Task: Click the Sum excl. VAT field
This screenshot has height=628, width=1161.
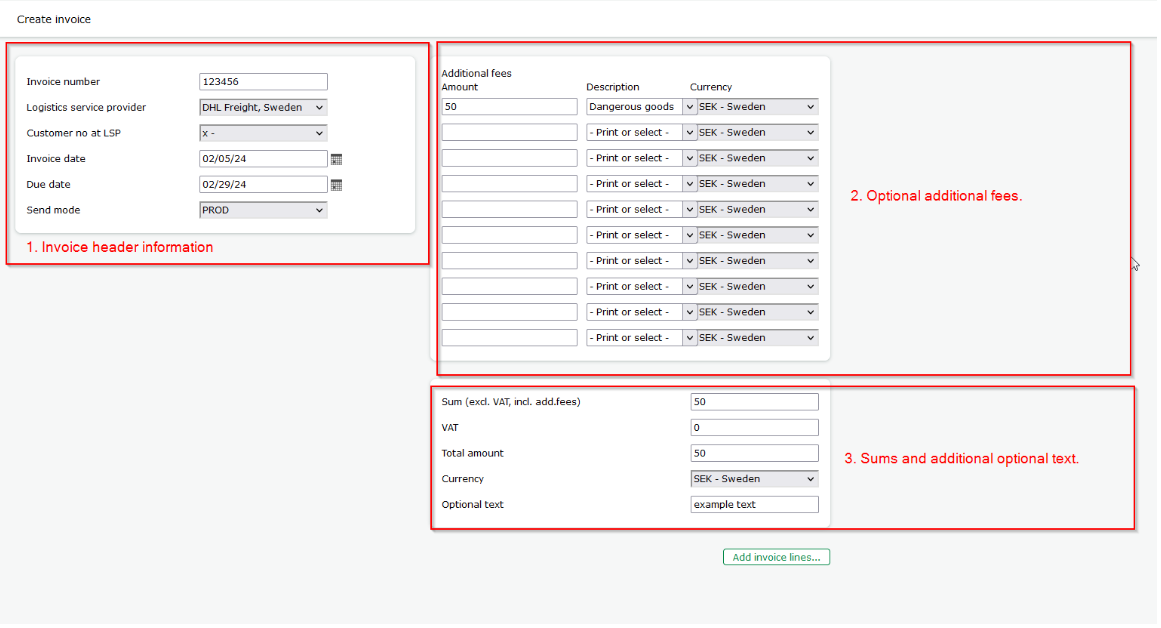Action: click(x=754, y=402)
